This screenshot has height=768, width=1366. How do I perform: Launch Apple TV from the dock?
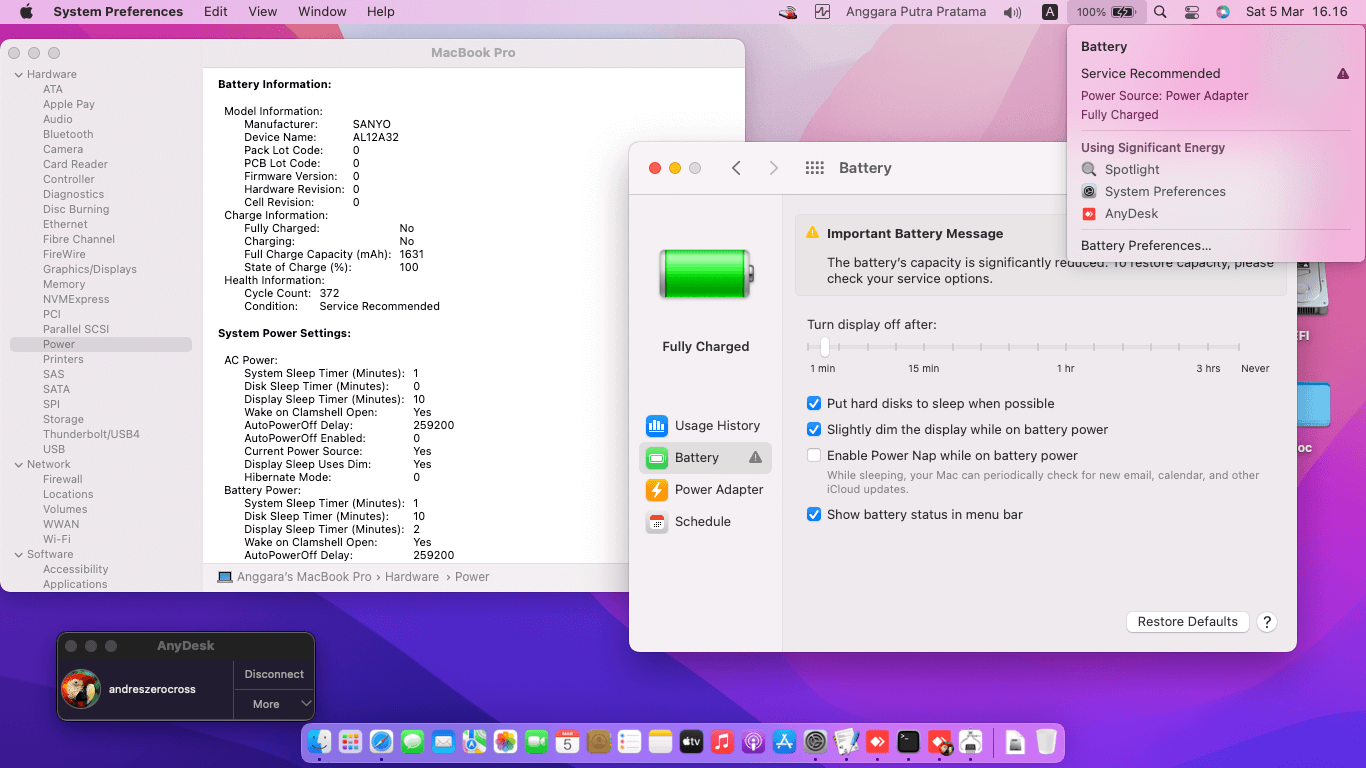[x=691, y=741]
